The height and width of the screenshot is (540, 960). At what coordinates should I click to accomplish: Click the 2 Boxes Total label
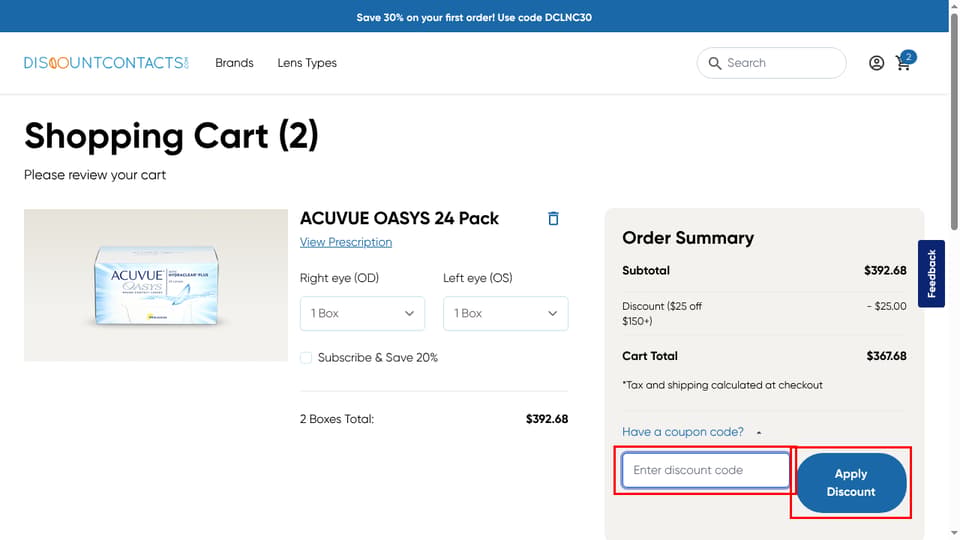337,419
